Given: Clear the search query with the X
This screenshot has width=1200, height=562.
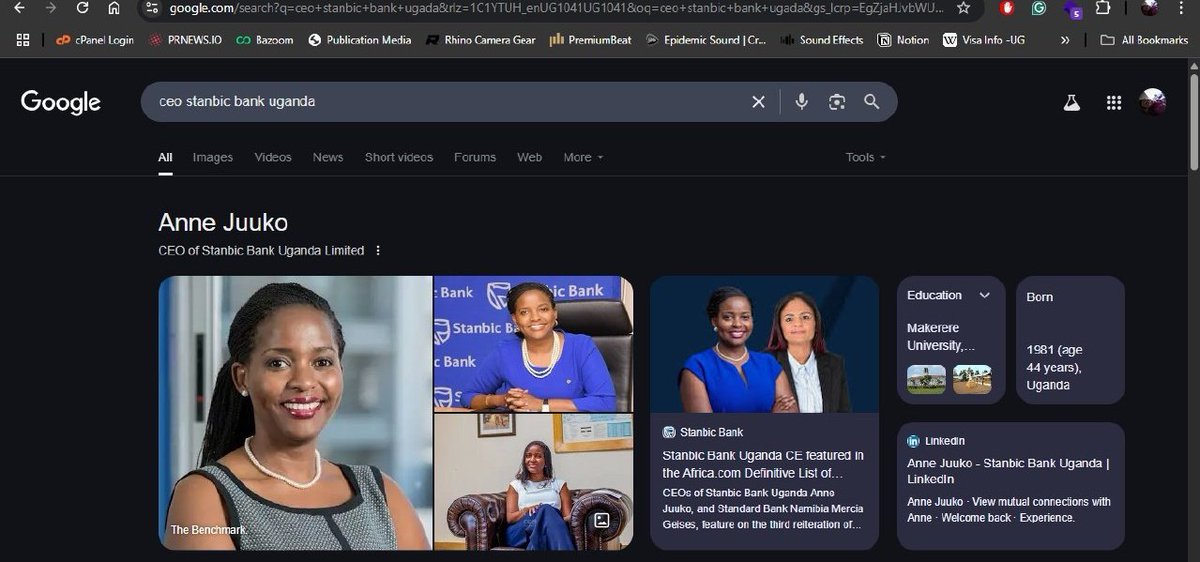Looking at the screenshot, I should (758, 102).
